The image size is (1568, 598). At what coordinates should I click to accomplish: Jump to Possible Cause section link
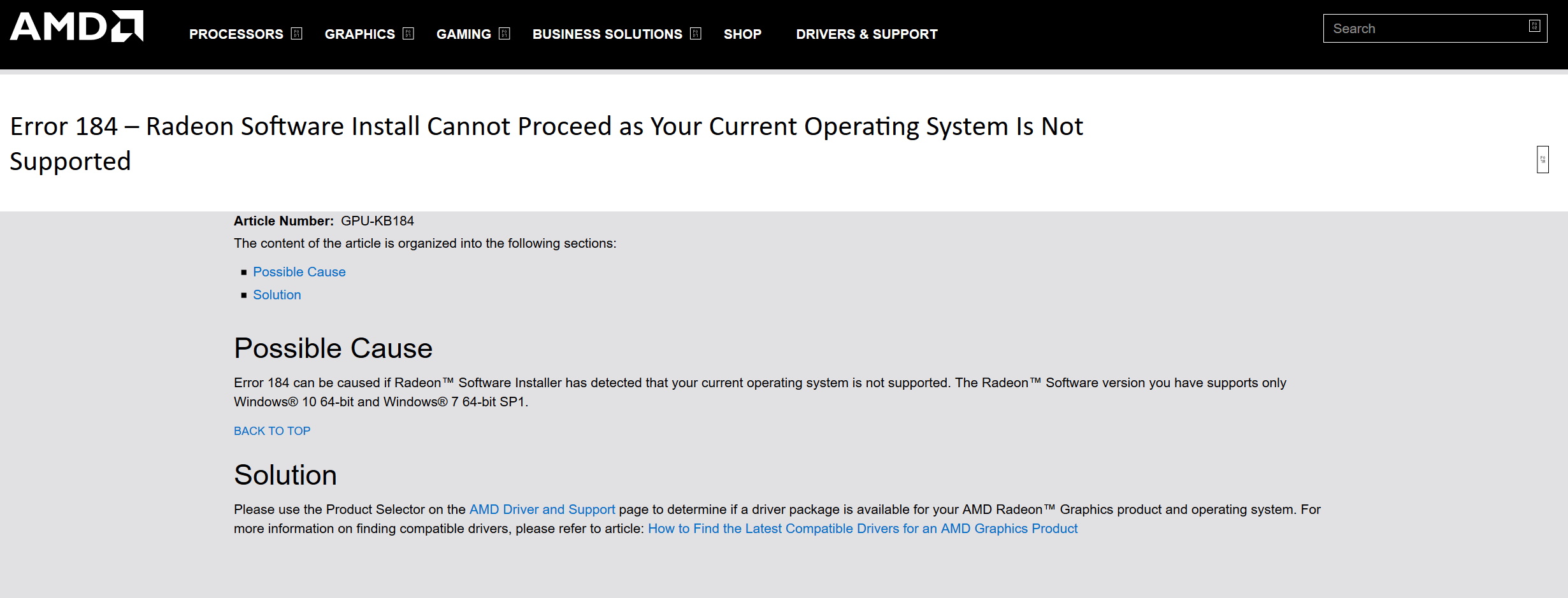tap(299, 272)
